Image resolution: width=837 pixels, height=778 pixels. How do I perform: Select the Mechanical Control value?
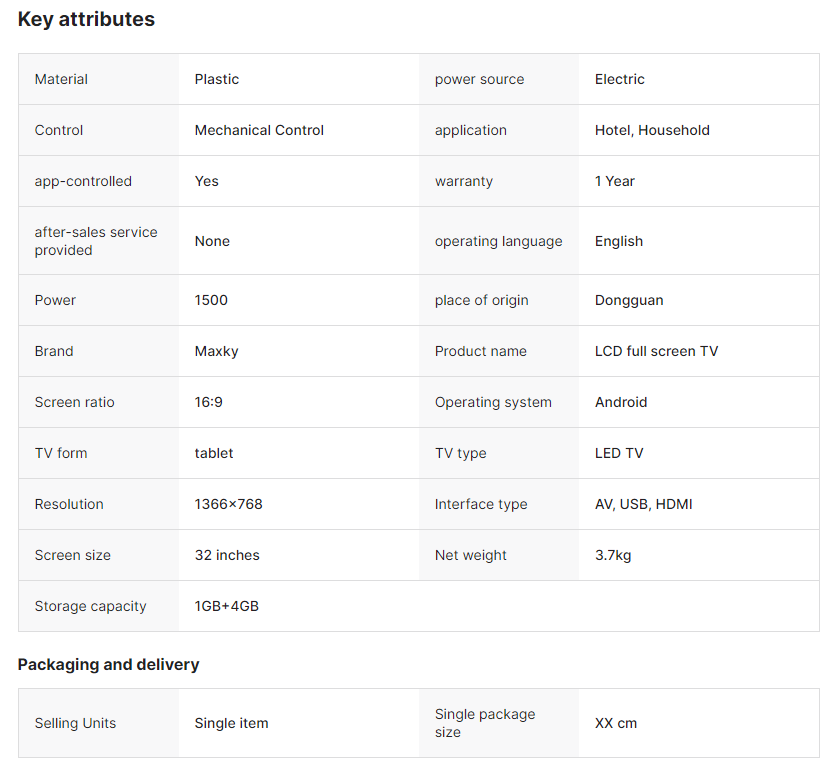point(259,130)
